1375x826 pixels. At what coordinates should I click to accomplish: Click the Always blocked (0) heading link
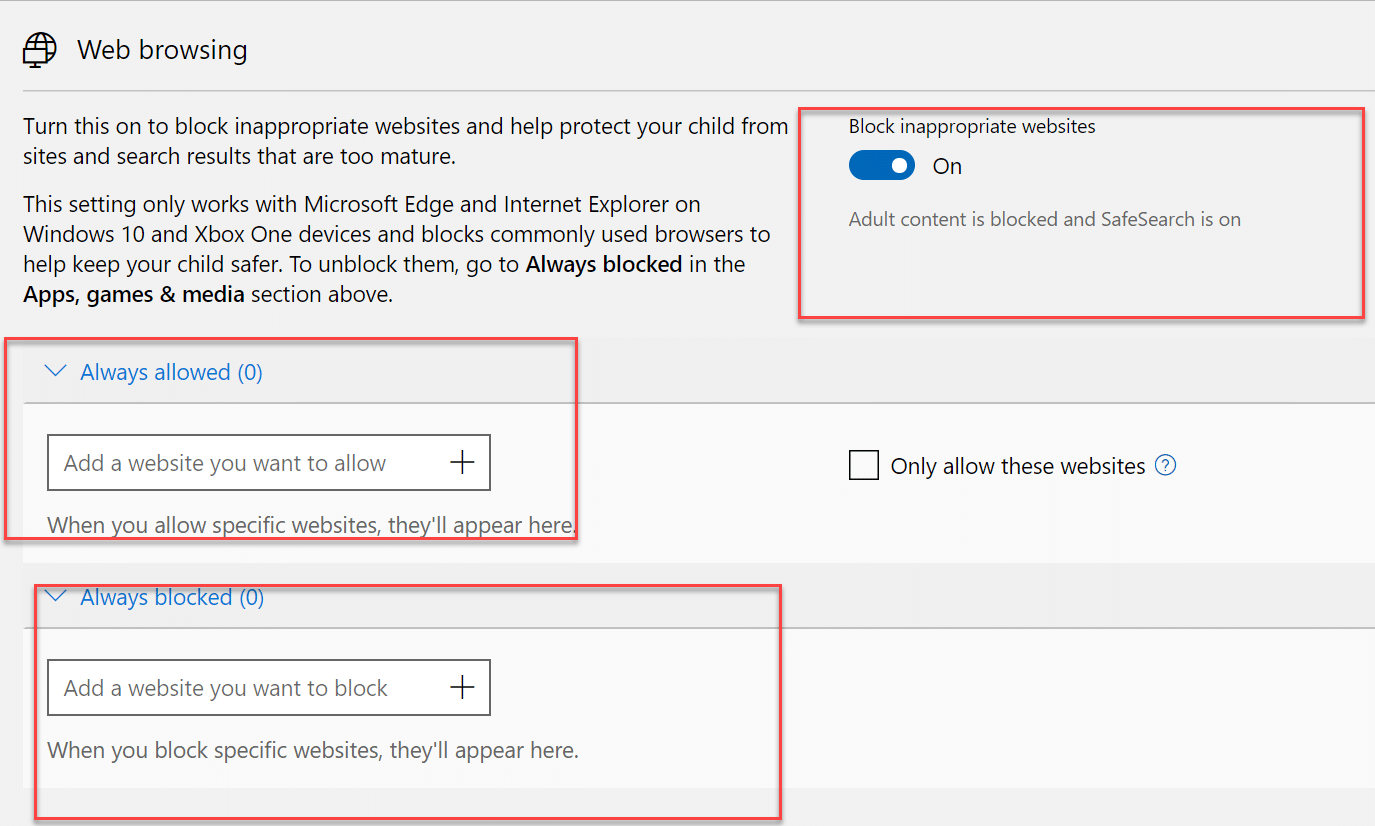pos(172,598)
